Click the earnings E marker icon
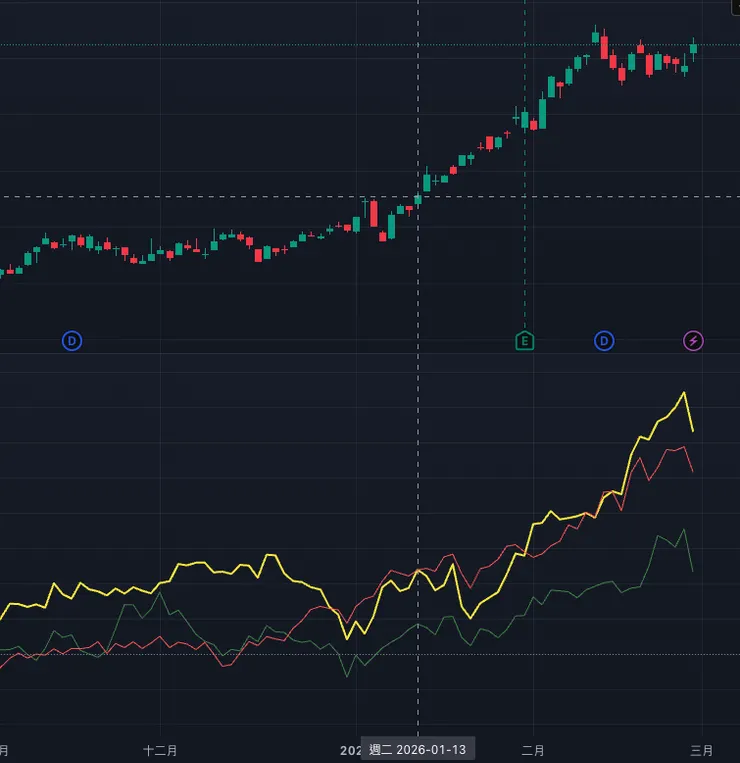This screenshot has width=740, height=763. coord(524,341)
